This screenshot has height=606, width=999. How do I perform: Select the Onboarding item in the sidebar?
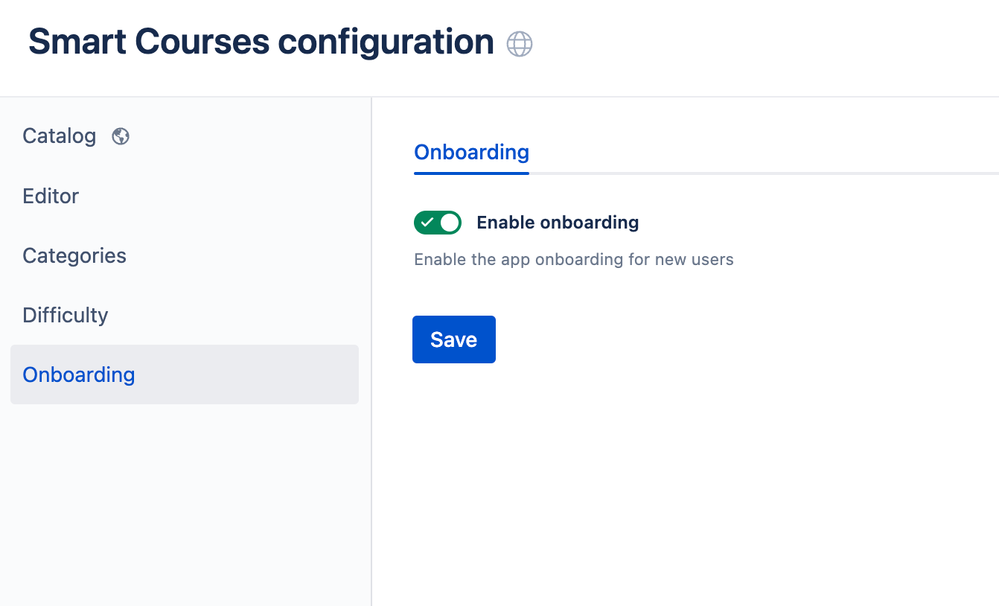tap(79, 375)
